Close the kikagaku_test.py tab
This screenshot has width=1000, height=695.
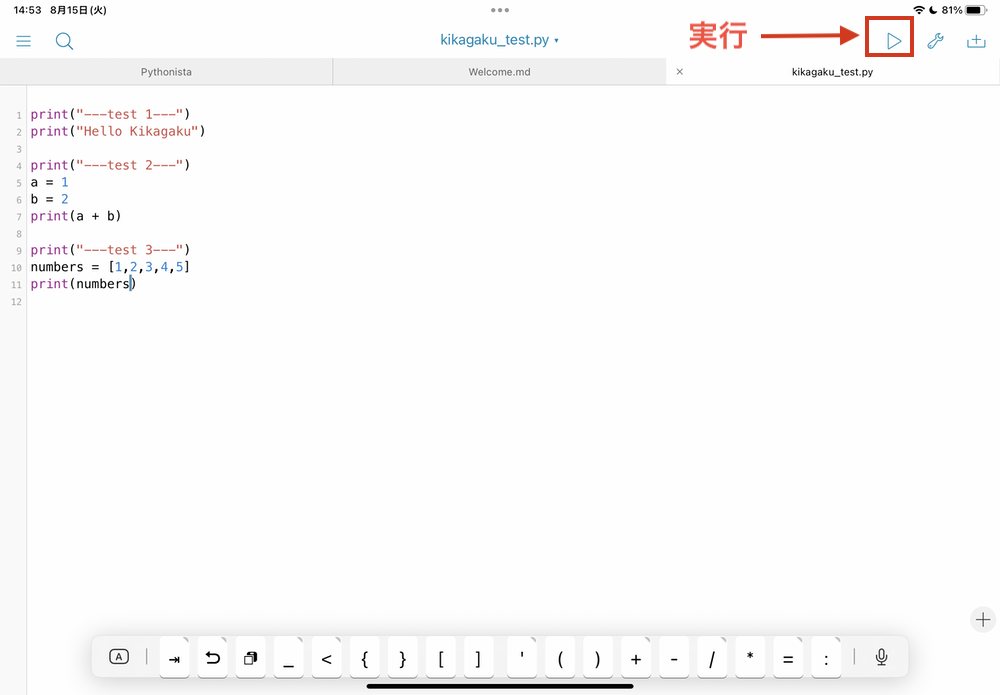(x=679, y=71)
